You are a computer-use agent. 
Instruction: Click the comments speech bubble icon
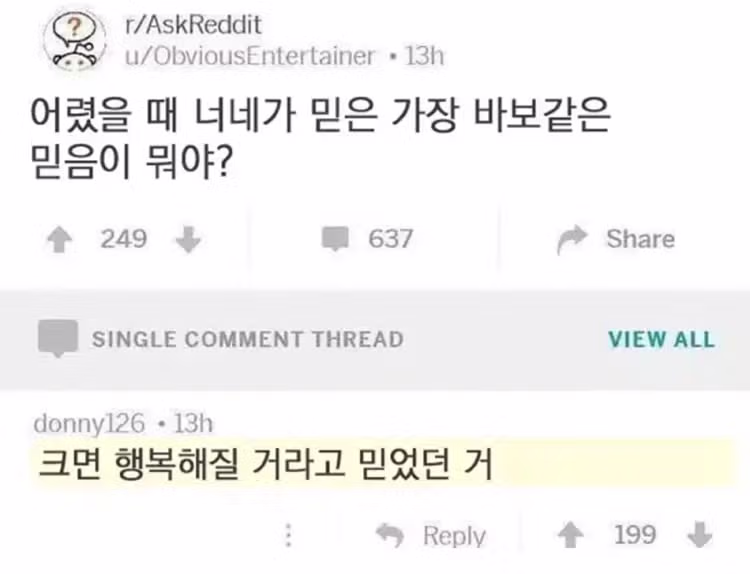[335, 239]
